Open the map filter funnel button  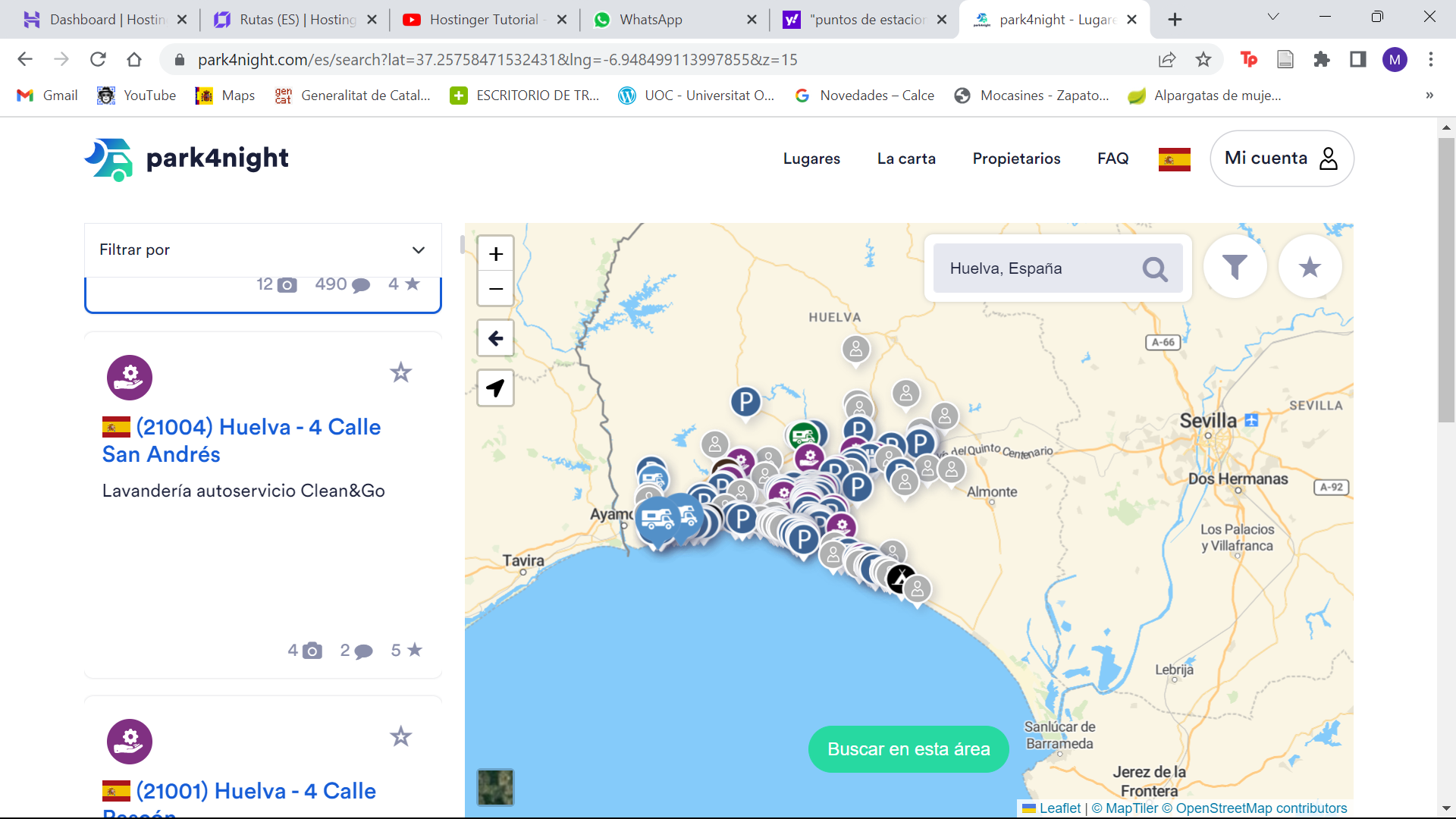click(1235, 267)
